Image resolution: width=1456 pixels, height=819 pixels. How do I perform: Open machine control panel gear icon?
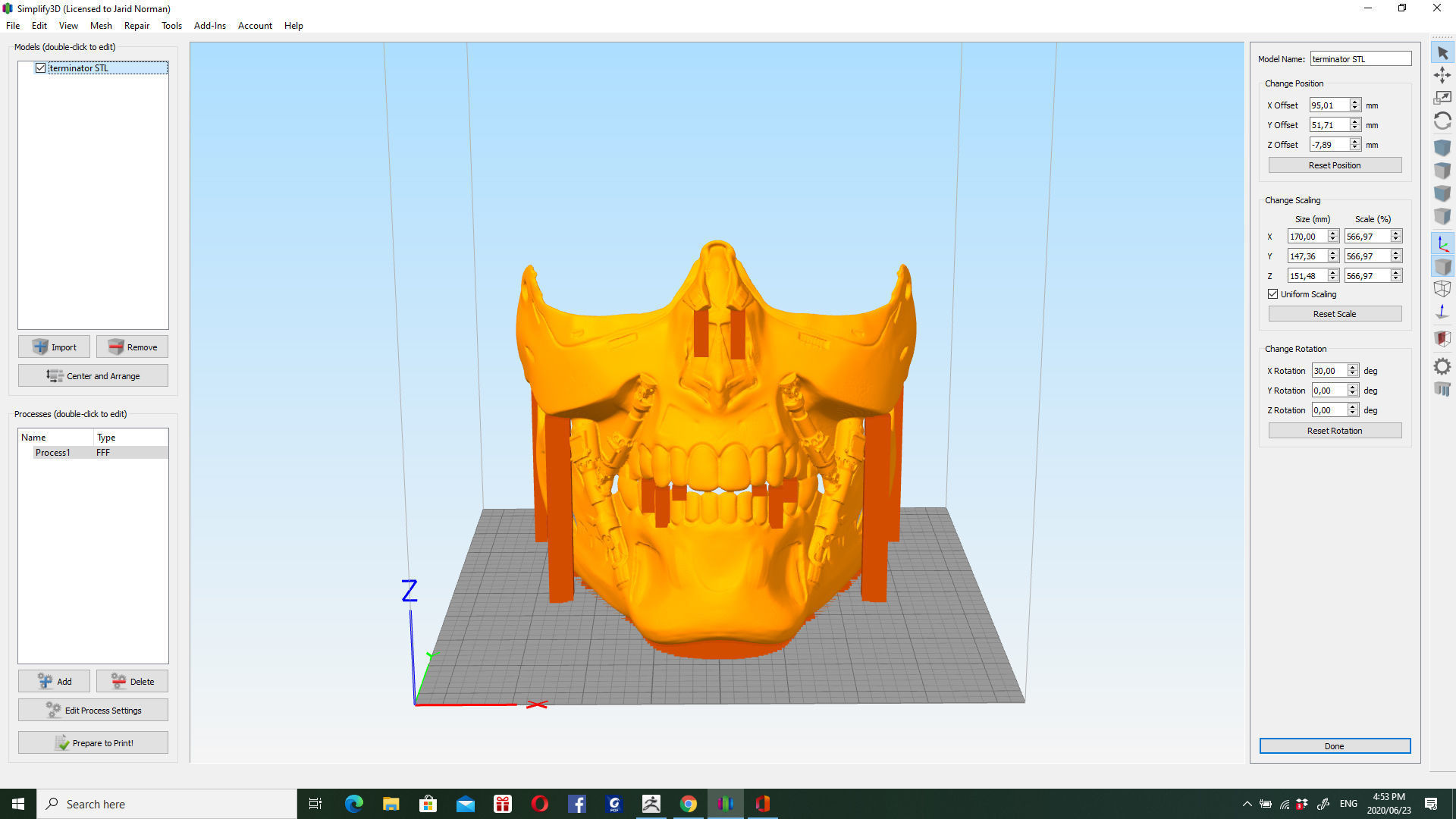(1442, 367)
